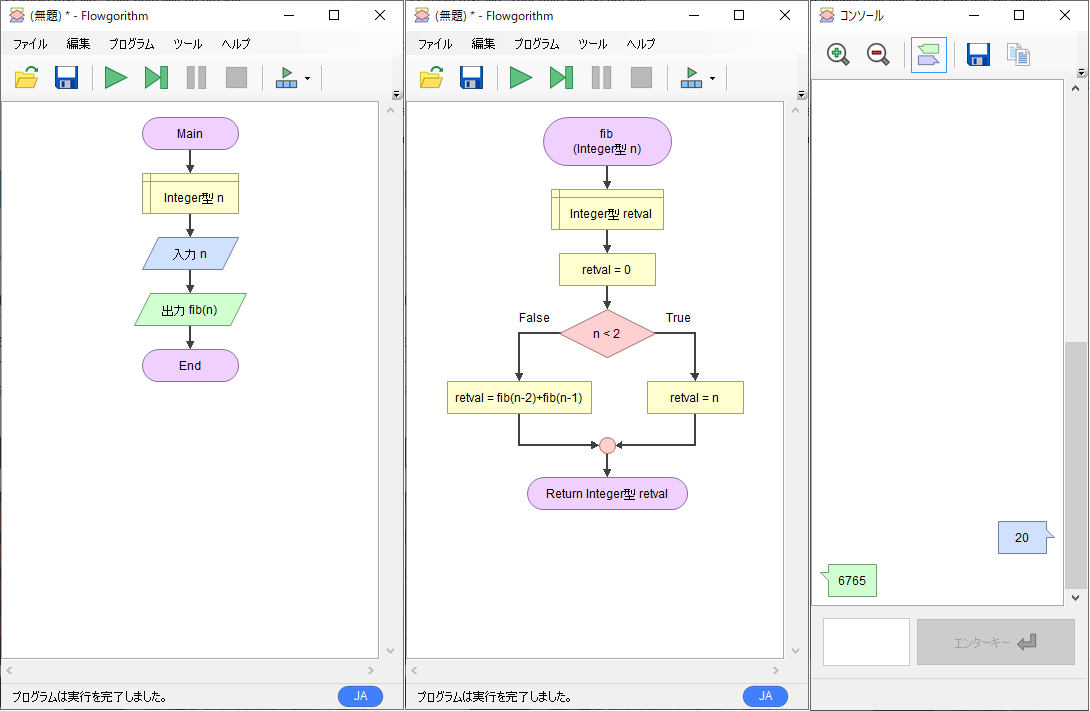Select the 入力 n input shape
This screenshot has width=1090, height=711.
pos(190,254)
